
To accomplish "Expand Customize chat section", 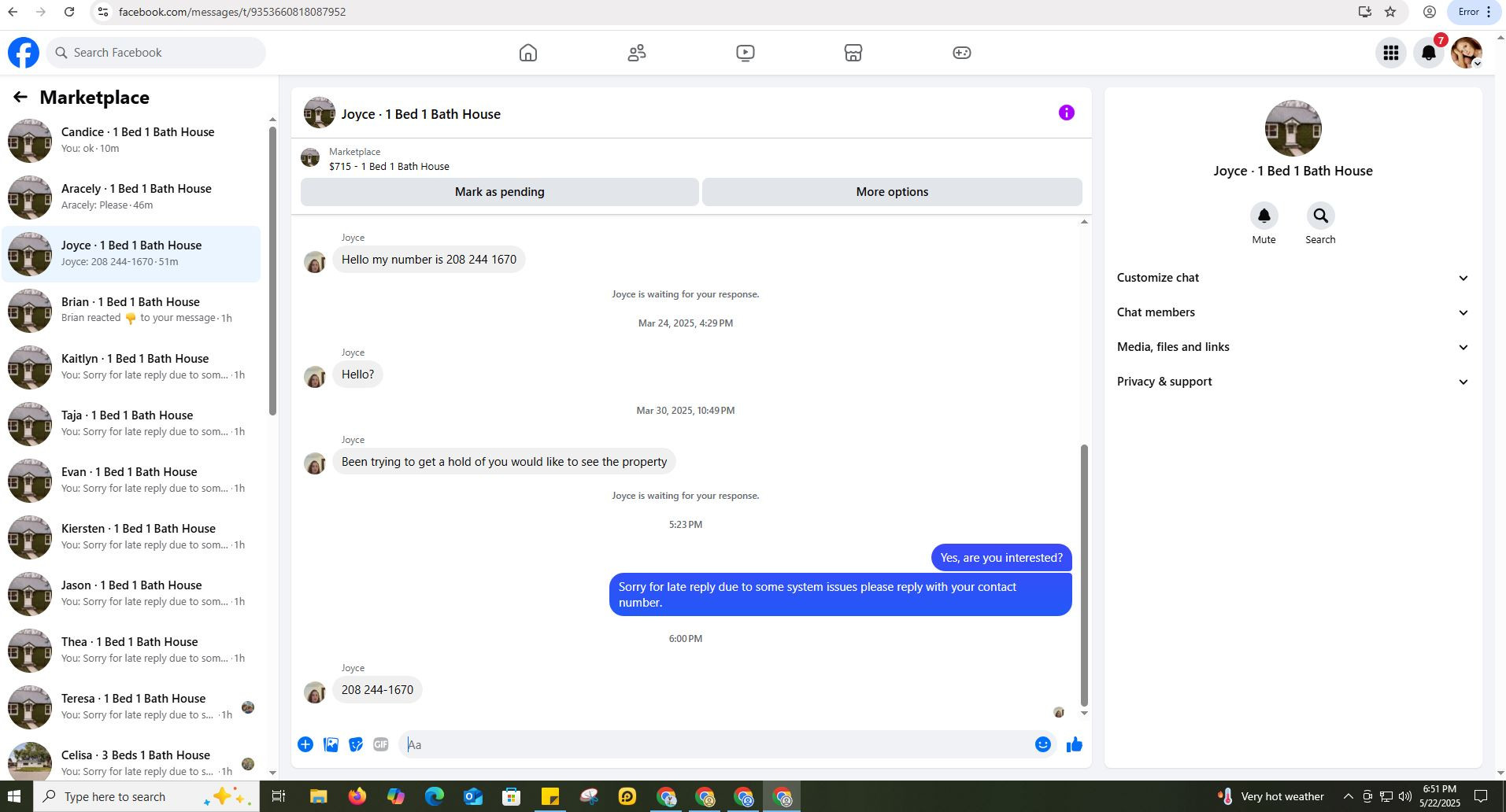I will pyautogui.click(x=1293, y=278).
